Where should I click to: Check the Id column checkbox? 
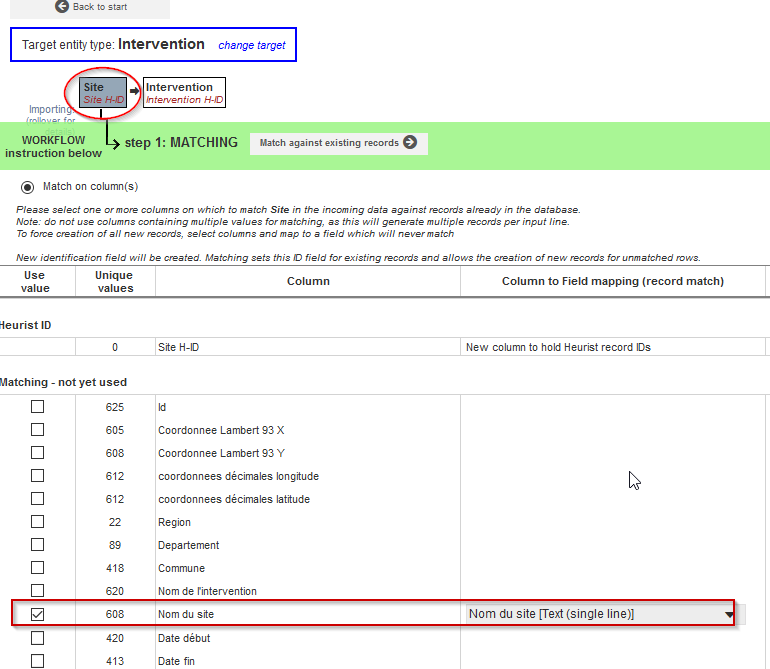[x=37, y=407]
